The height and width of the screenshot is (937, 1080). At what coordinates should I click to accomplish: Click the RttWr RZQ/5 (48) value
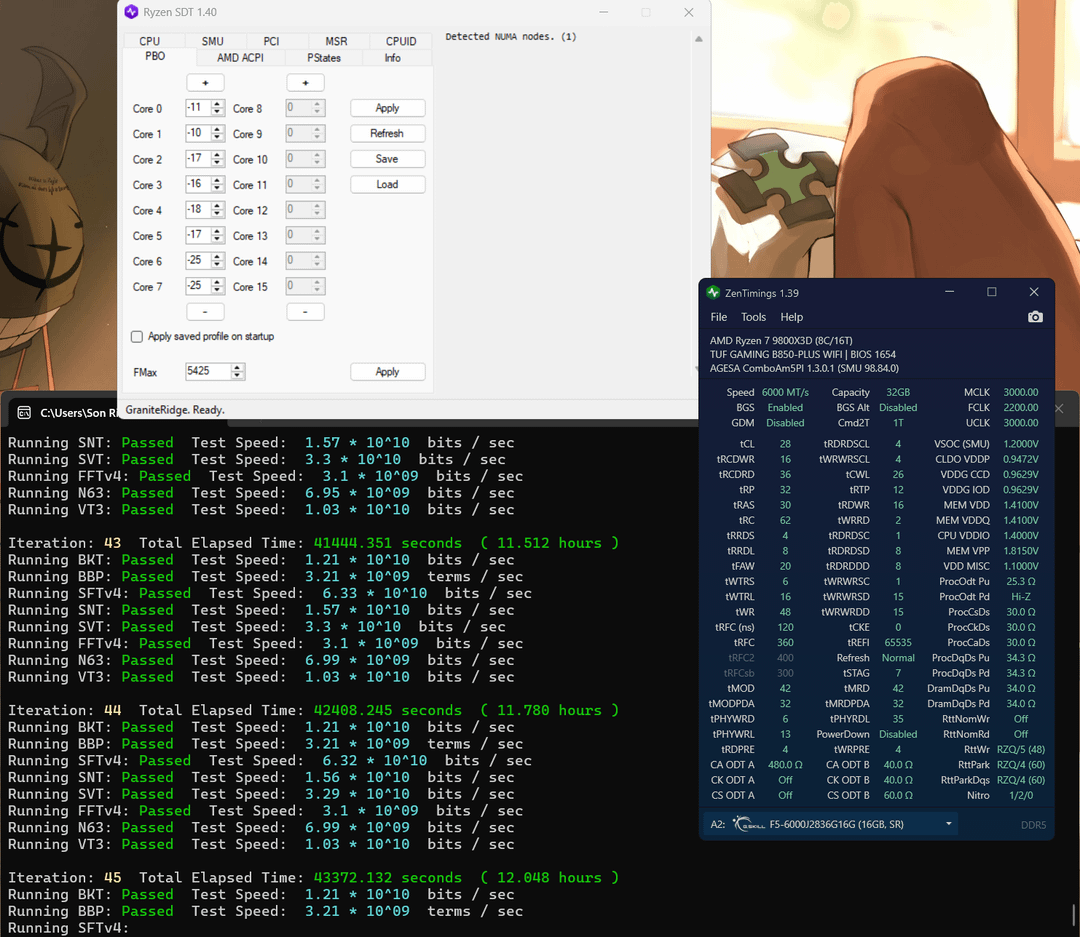click(x=1021, y=749)
